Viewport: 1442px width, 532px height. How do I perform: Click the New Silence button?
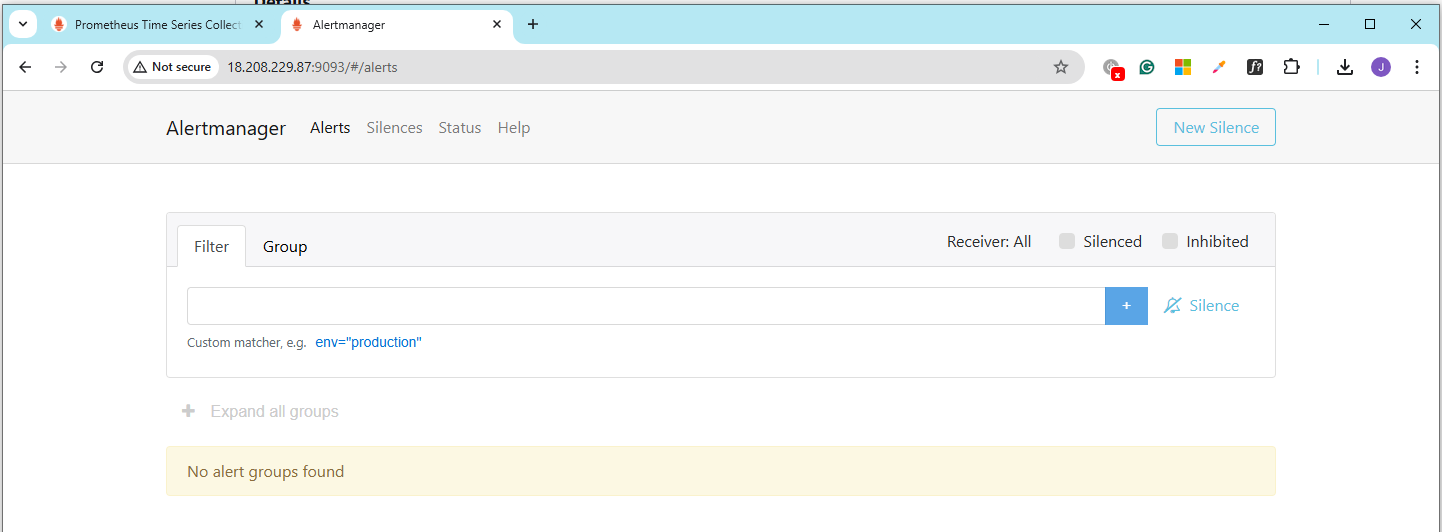pos(1216,127)
